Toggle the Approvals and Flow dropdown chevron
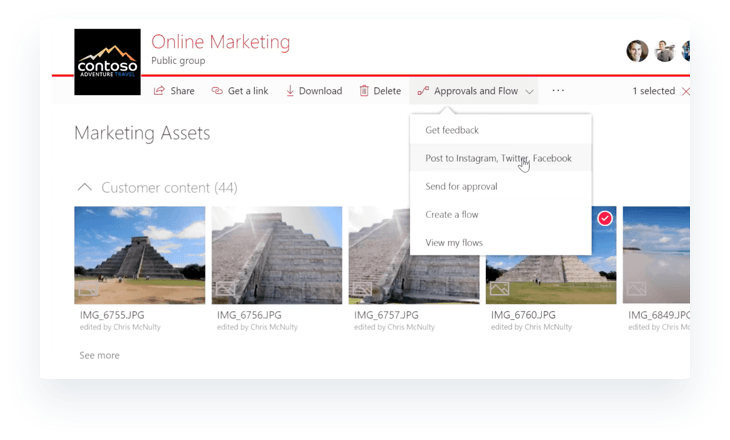Viewport: 730px width, 440px height. (x=529, y=92)
